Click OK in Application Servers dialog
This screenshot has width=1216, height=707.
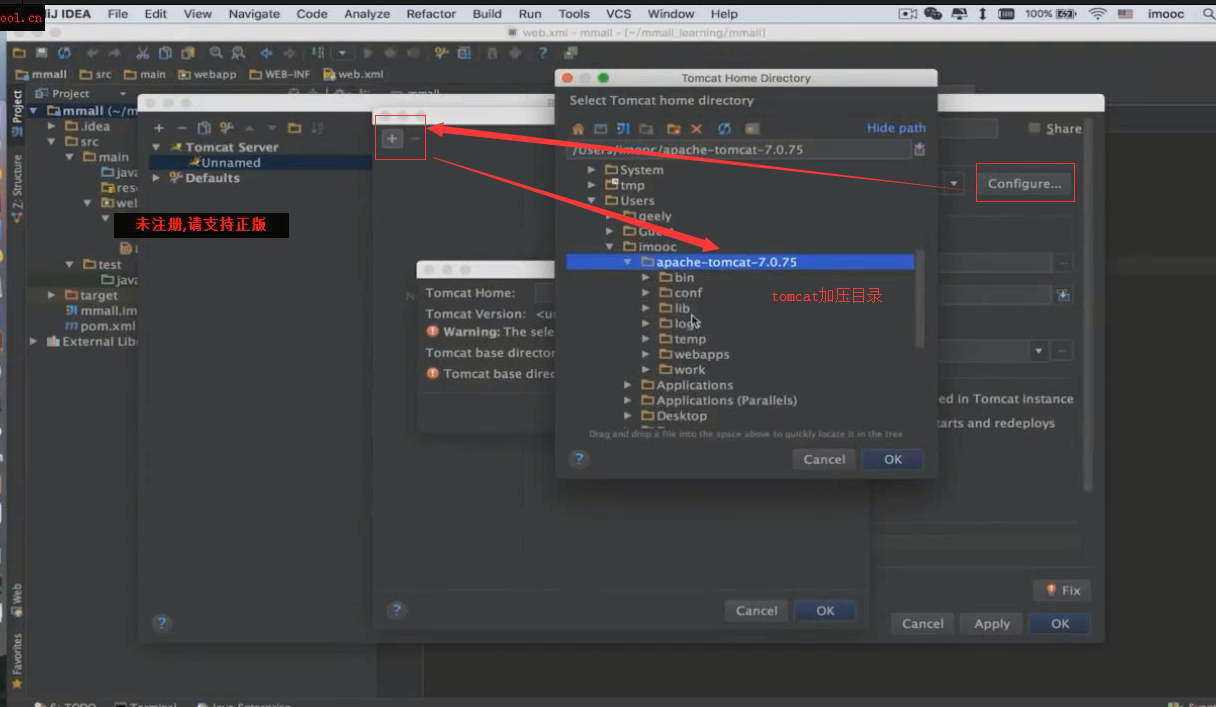[825, 610]
